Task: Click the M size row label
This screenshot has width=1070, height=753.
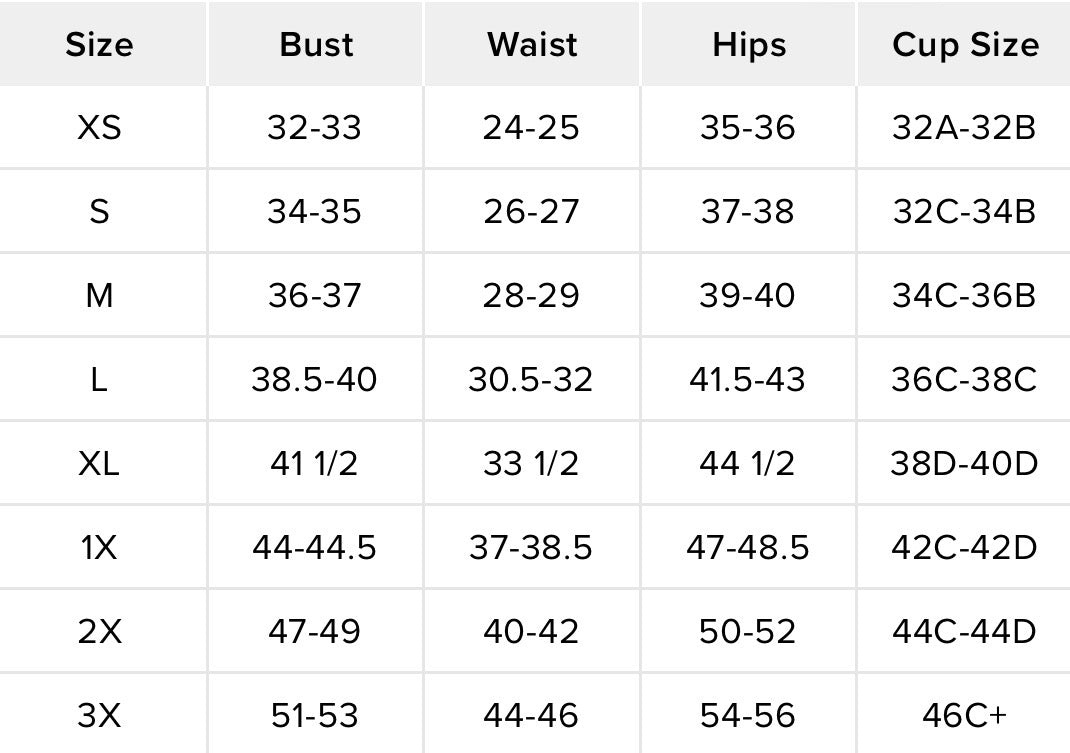Action: tap(100, 296)
